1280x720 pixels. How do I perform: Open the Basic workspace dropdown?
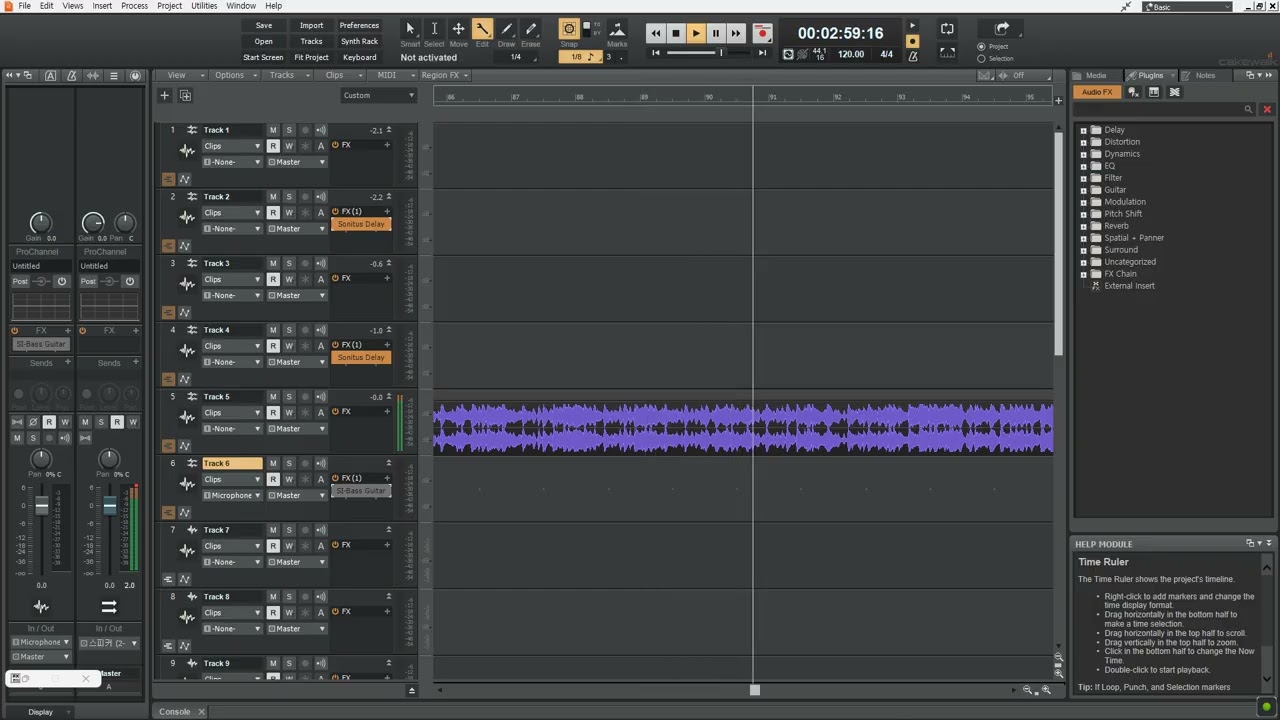point(1187,7)
